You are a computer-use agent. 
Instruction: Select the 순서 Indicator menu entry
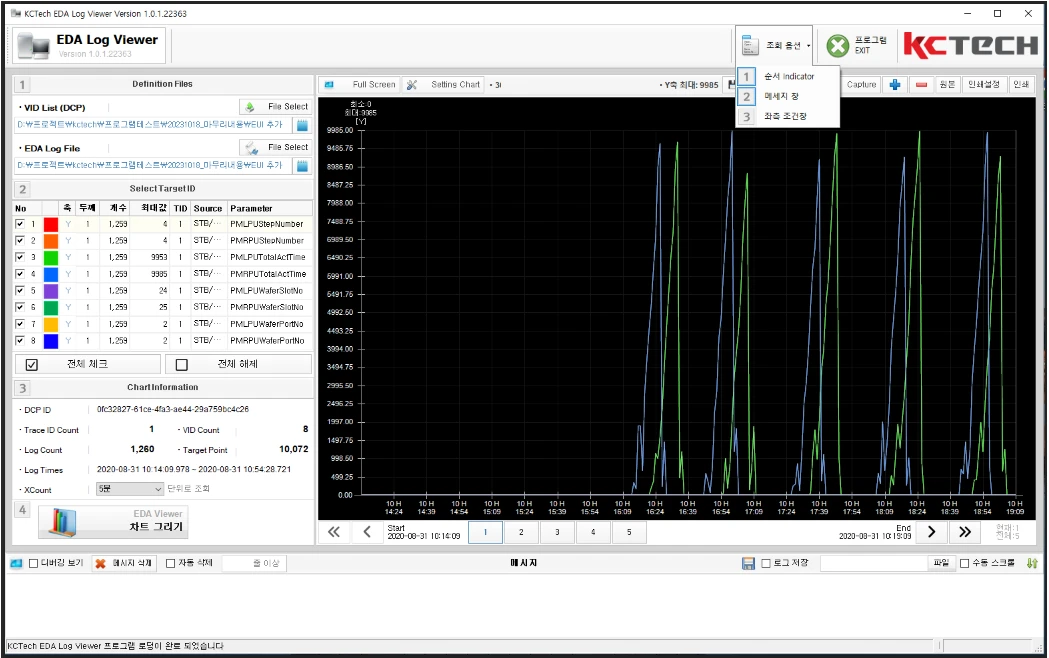pyautogui.click(x=788, y=76)
